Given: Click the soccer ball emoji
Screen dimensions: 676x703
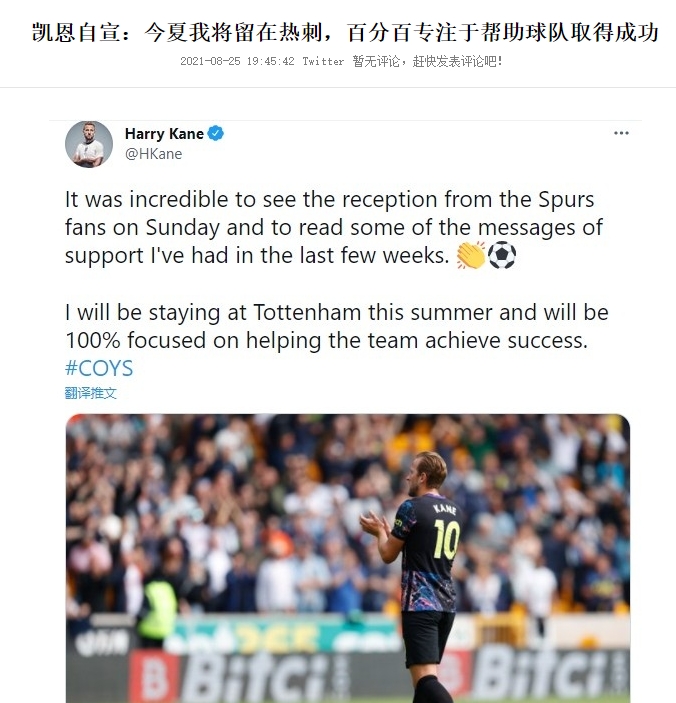Looking at the screenshot, I should point(502,255).
